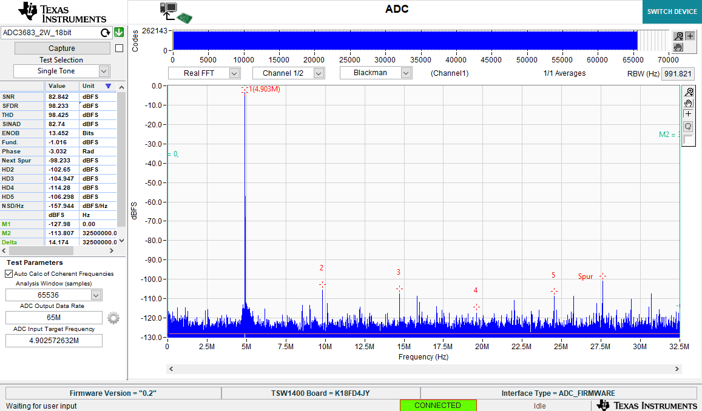Click the refresh arrow in device field

point(105,33)
